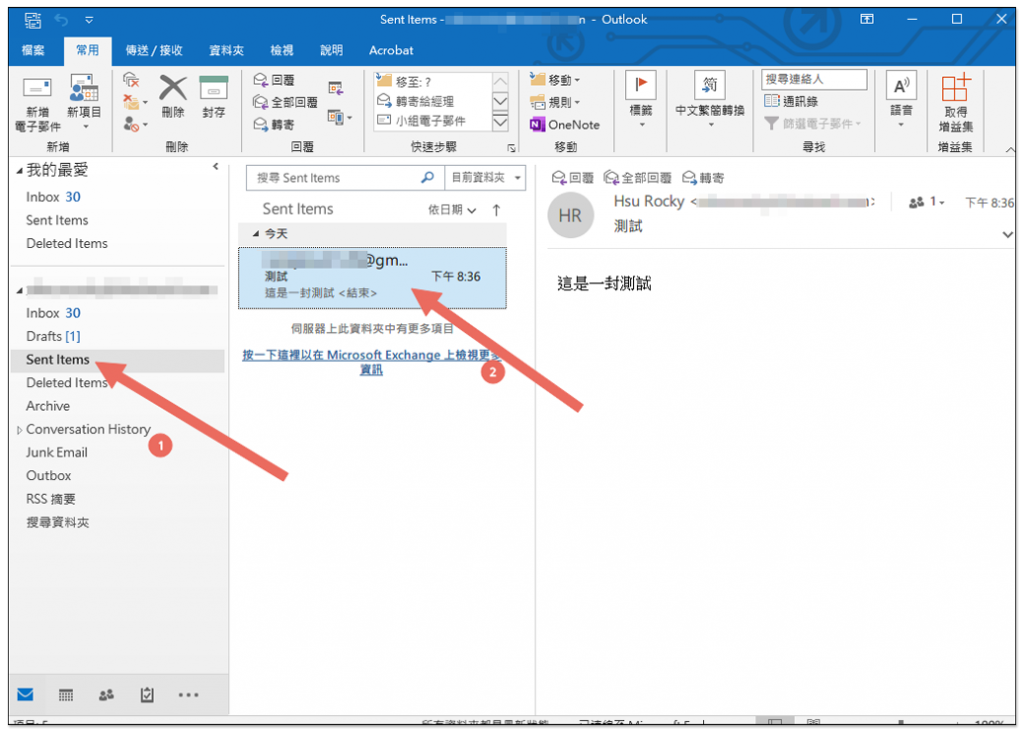Expand the quick steps gallery arrow
The width and height of the screenshot is (1024, 733).
click(x=500, y=122)
